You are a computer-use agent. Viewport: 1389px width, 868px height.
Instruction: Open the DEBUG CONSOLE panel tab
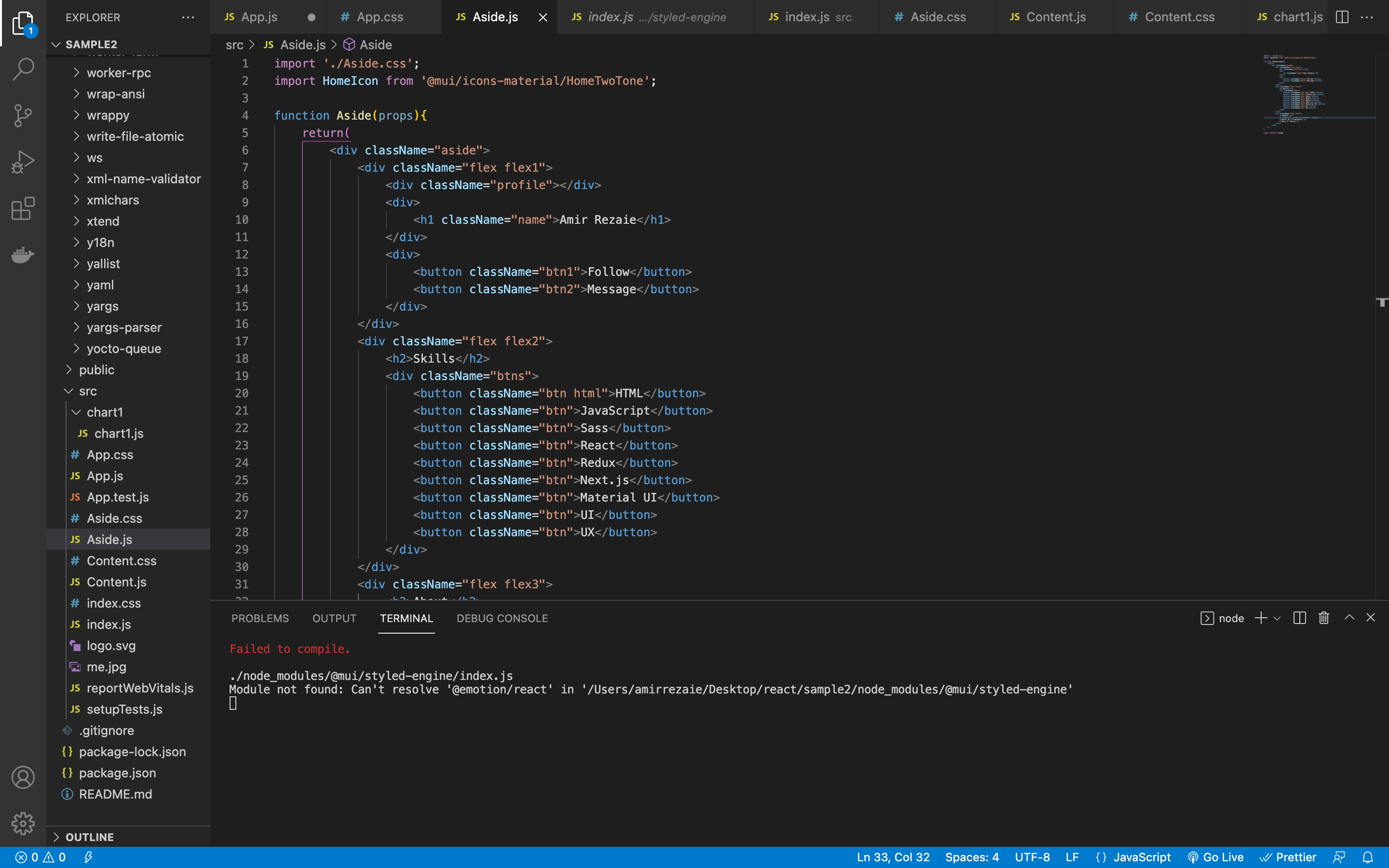coord(502,618)
